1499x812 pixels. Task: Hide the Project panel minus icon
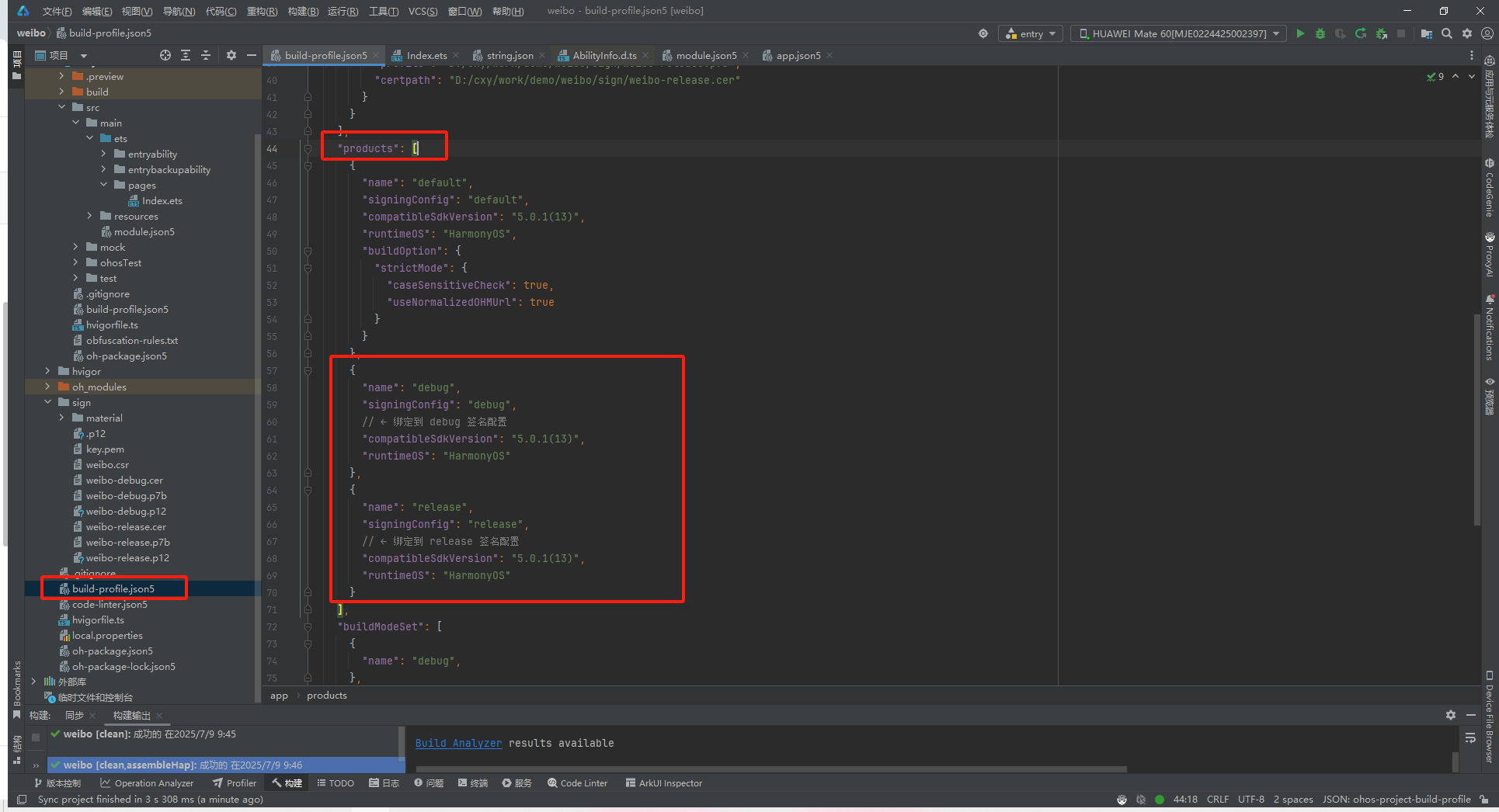[252, 55]
